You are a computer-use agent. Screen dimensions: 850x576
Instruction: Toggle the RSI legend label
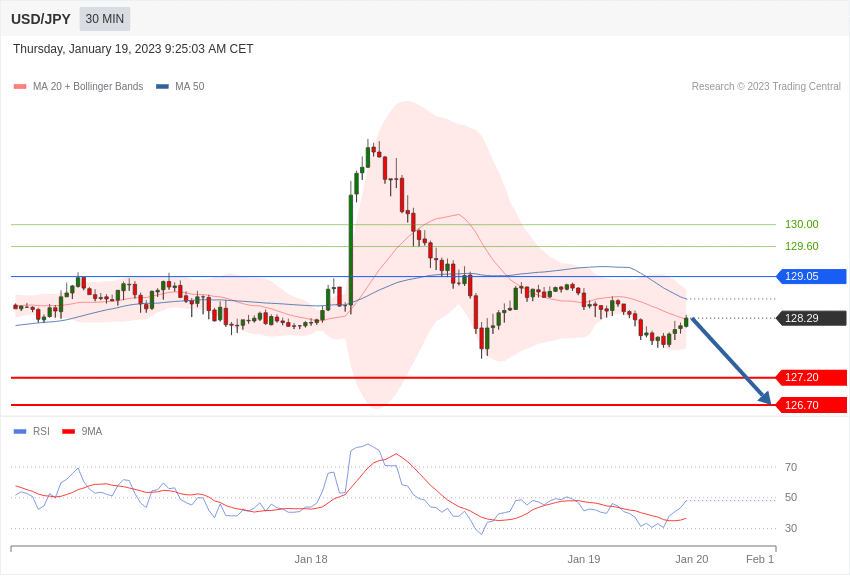(41, 431)
